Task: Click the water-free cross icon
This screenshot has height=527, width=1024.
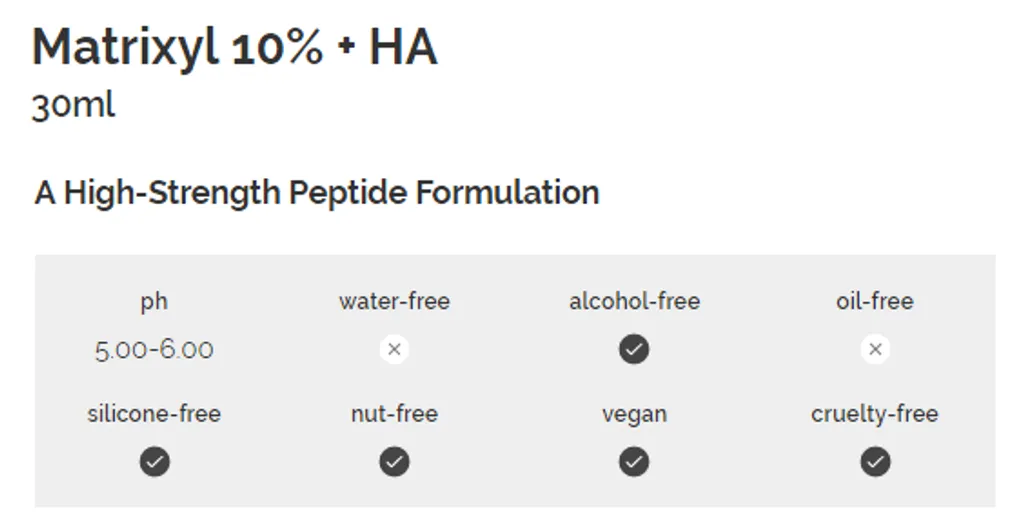Action: pos(394,349)
